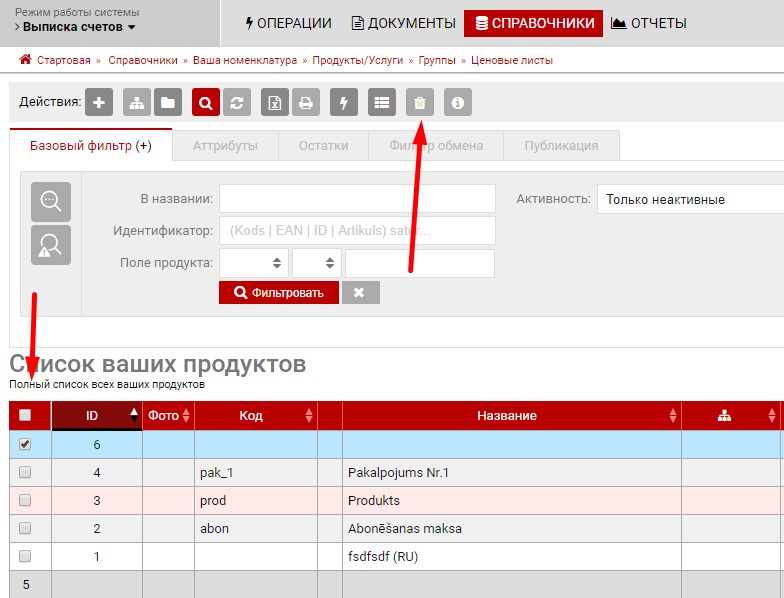Open the Активность dropdown
784x598 pixels.
[690, 199]
